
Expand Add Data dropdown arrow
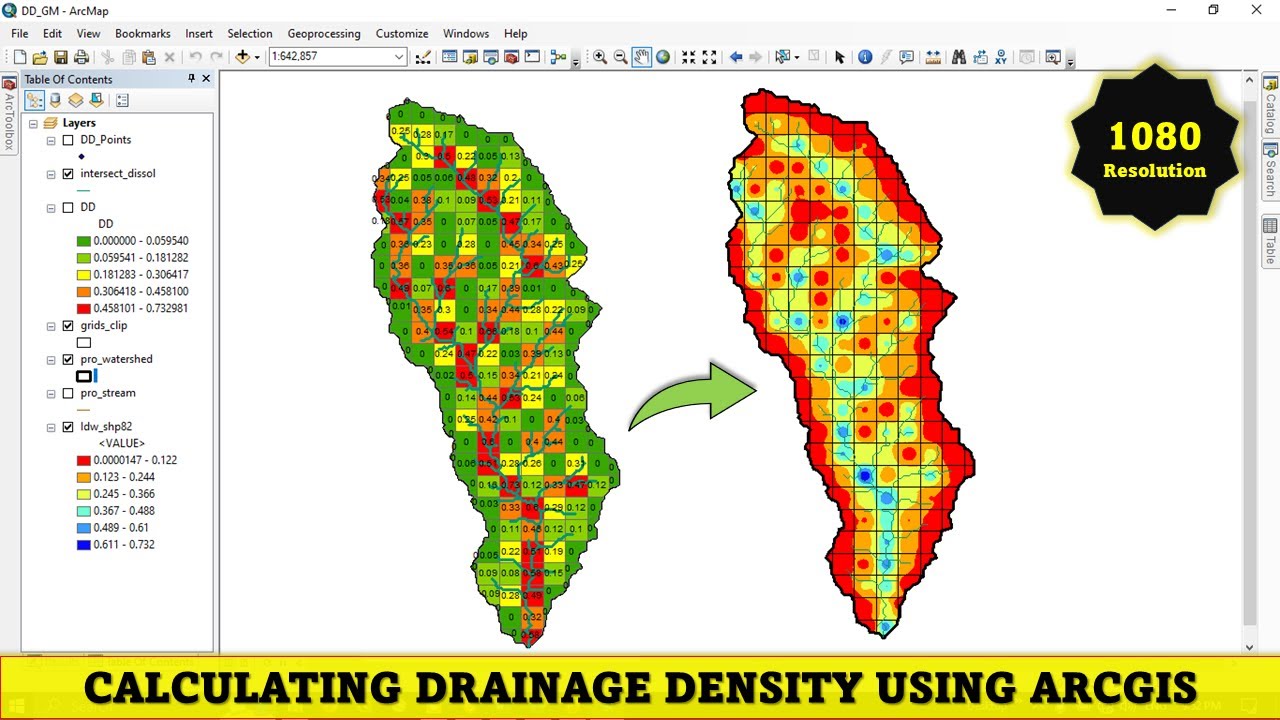[x=257, y=57]
